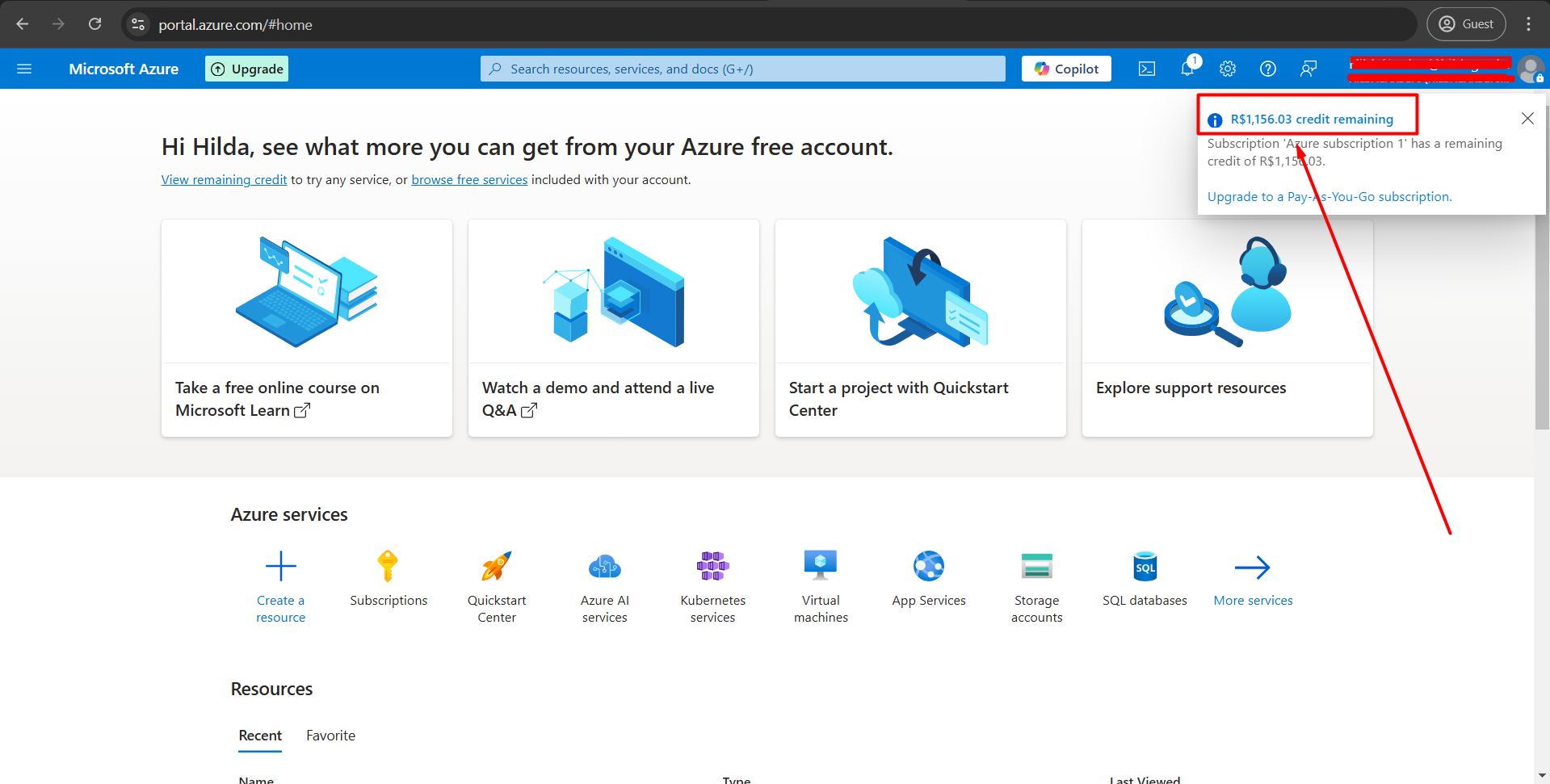This screenshot has width=1550, height=784.
Task: Click the scrollbar down arrow
Action: point(1542,777)
